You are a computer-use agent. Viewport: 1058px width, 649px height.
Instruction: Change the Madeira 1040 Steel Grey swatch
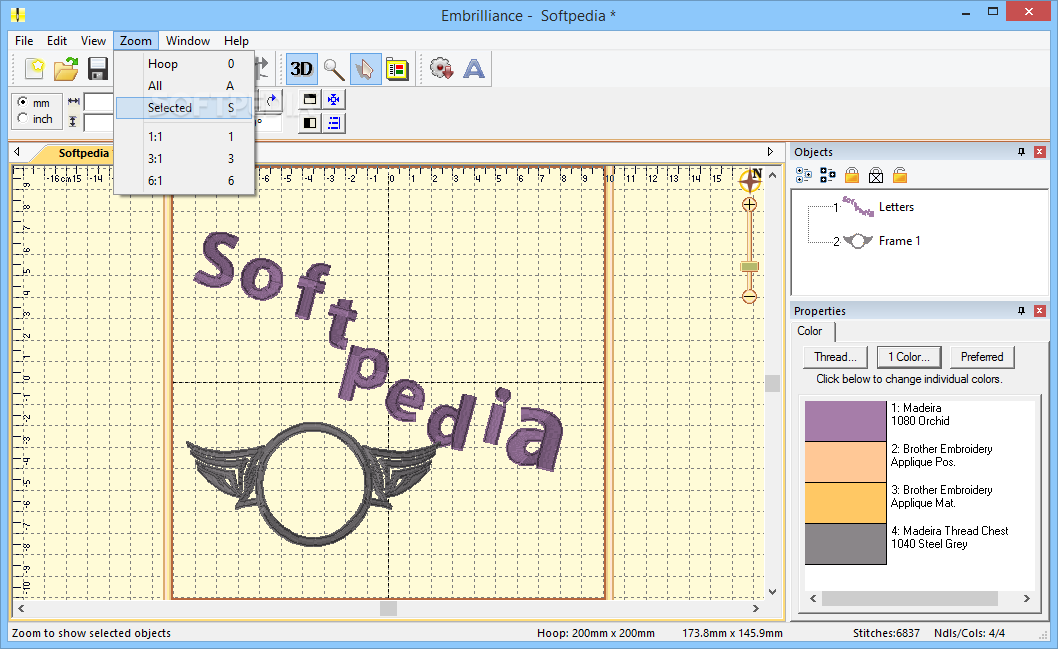coord(845,544)
